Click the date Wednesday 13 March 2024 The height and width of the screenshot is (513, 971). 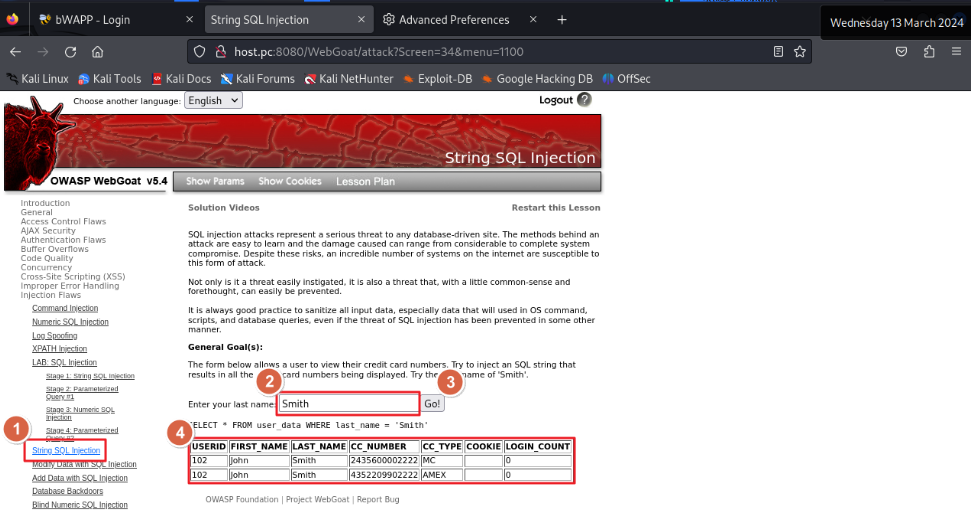tap(897, 23)
